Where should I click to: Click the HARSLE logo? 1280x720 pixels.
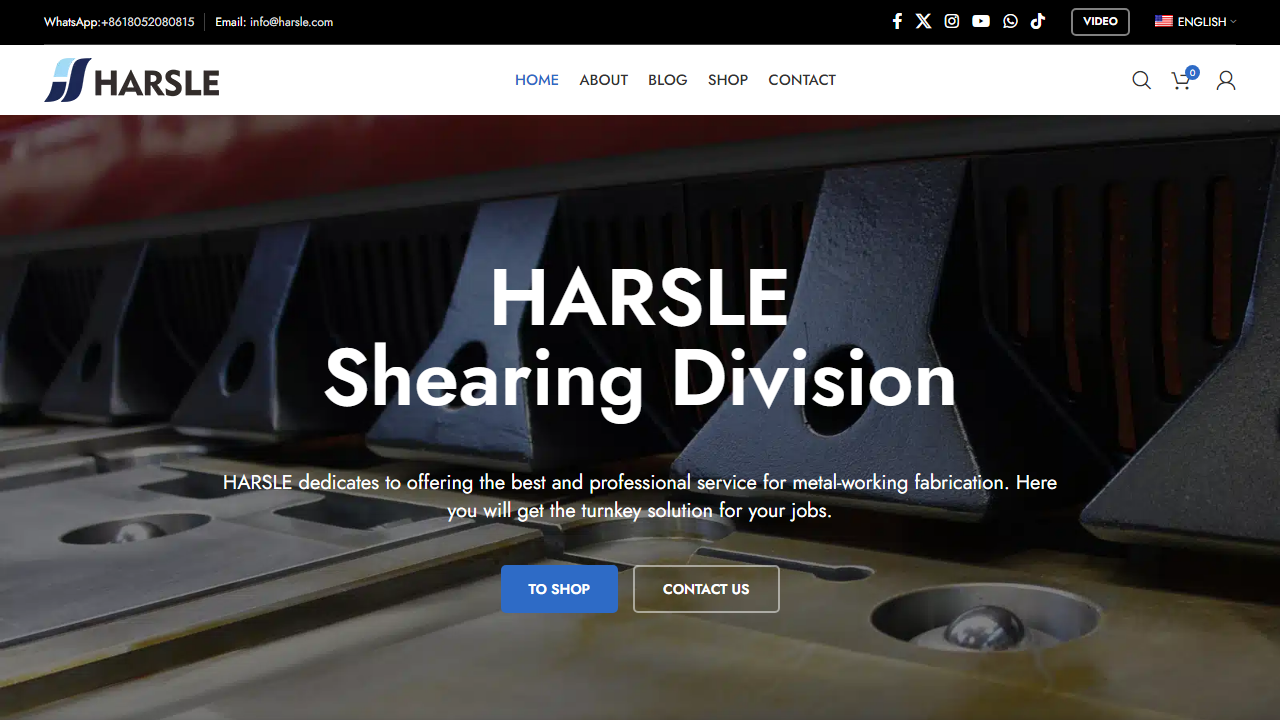point(132,80)
